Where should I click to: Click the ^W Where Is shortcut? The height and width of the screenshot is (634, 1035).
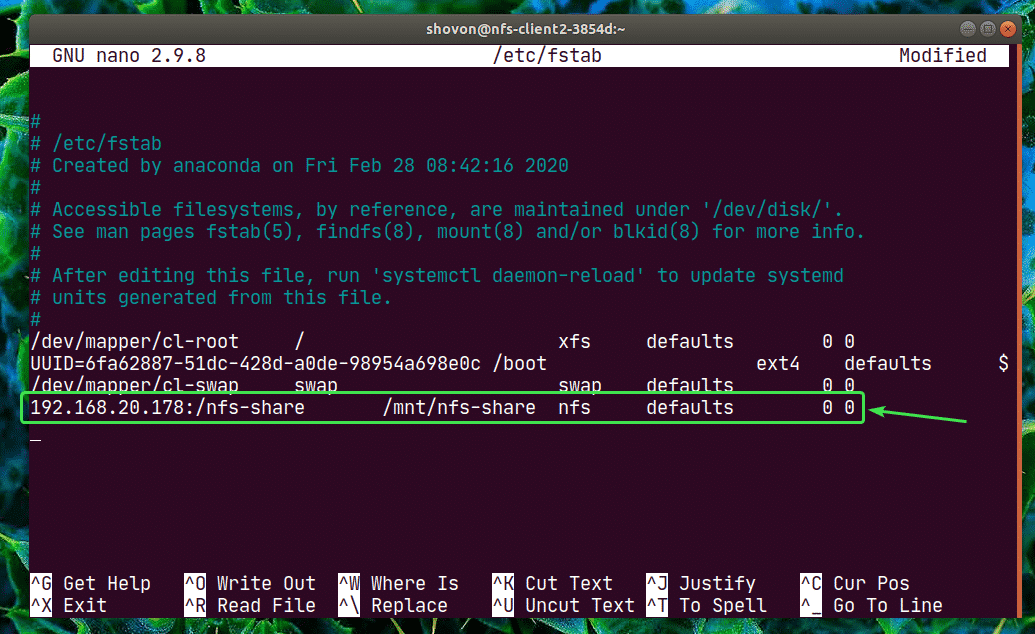(399, 583)
